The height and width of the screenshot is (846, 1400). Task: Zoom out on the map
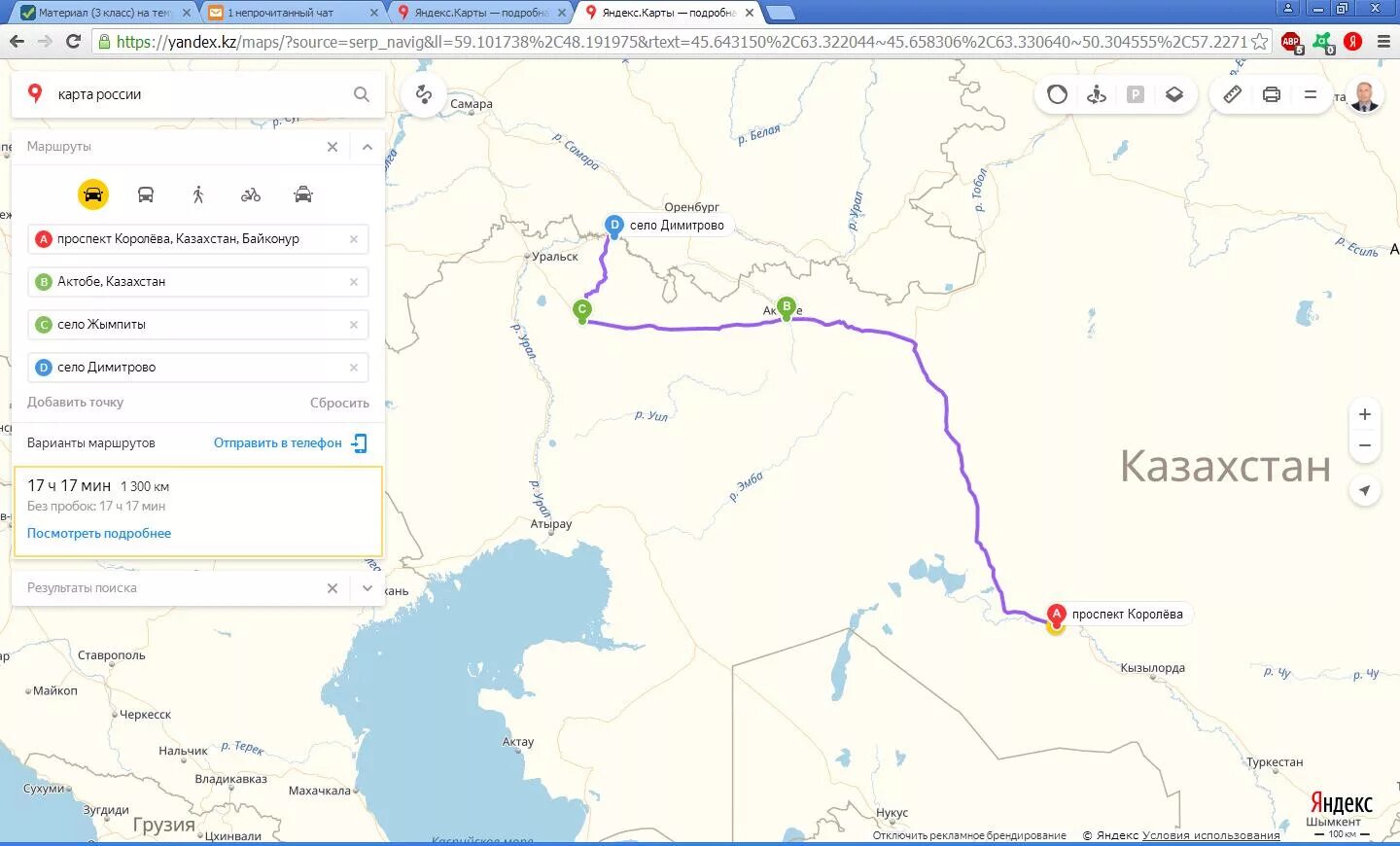point(1365,446)
